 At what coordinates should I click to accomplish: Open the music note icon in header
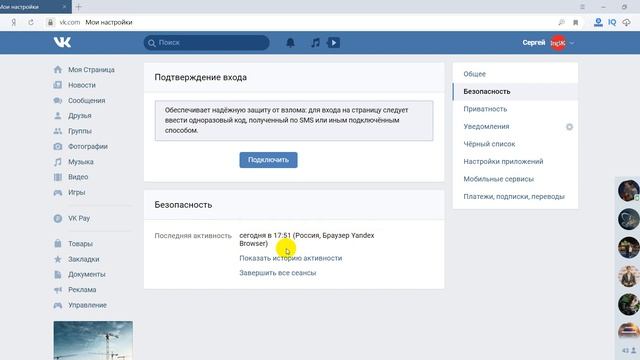pyautogui.click(x=315, y=42)
